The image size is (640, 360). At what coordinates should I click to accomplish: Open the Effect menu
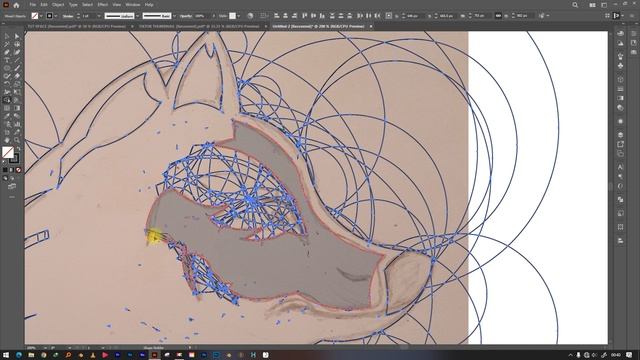(x=102, y=5)
